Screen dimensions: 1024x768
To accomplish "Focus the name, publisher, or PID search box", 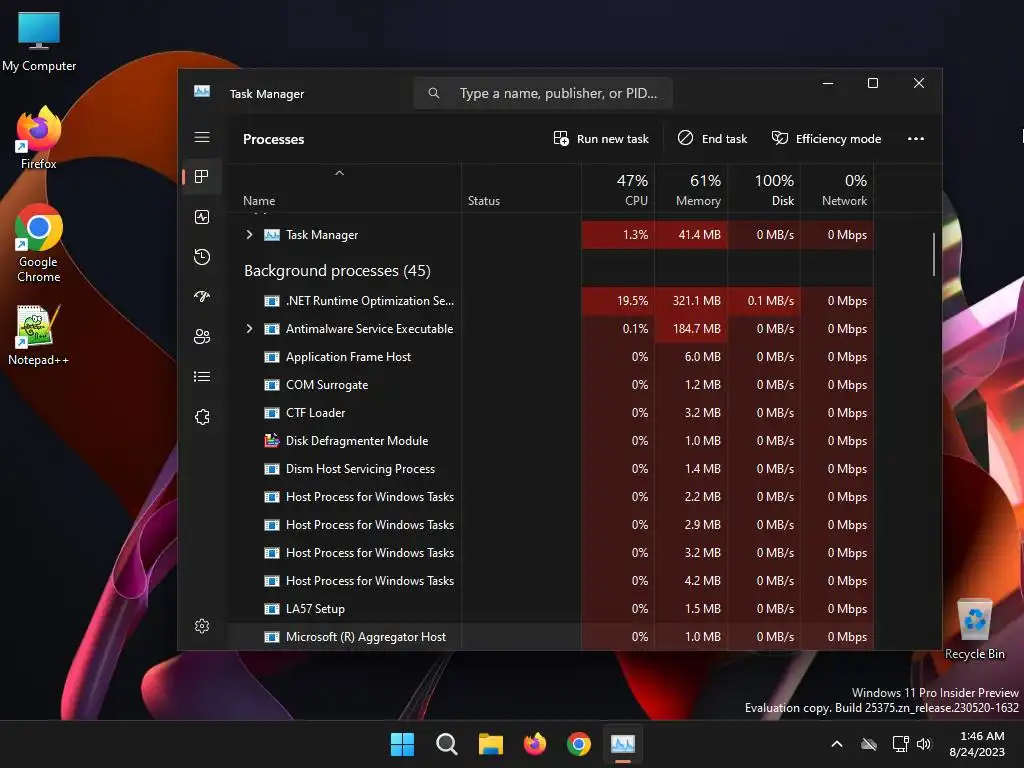I will click(x=543, y=93).
